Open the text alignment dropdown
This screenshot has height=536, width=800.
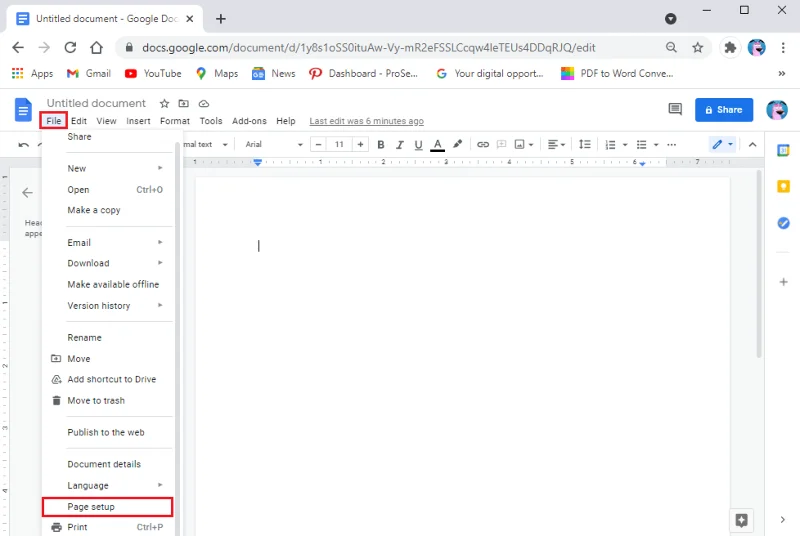(556, 145)
